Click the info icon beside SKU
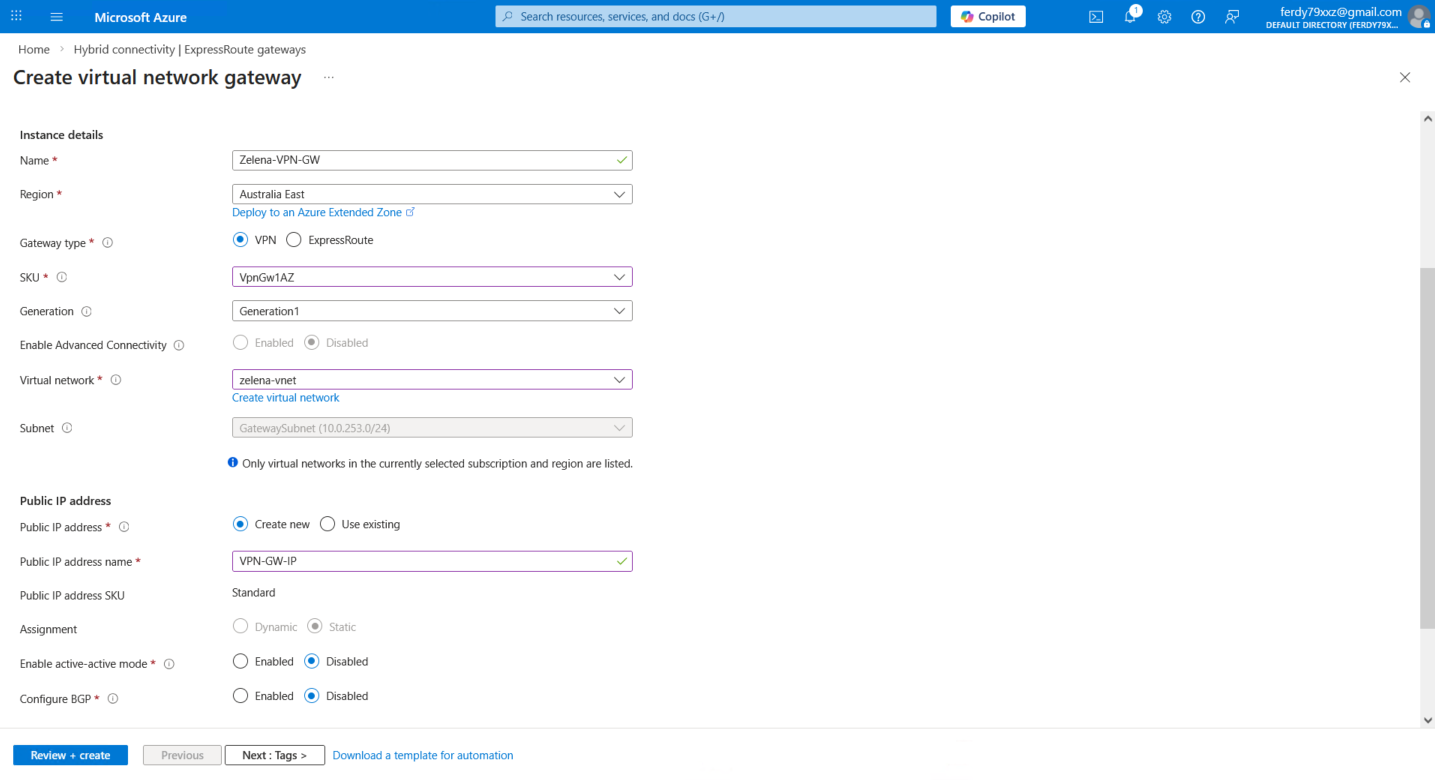The image size is (1435, 780). (62, 277)
